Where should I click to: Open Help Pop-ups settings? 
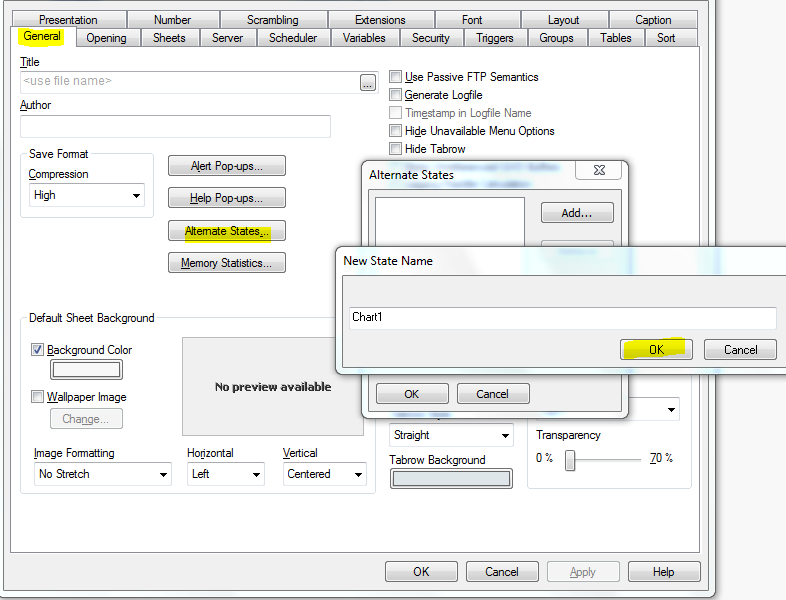227,198
